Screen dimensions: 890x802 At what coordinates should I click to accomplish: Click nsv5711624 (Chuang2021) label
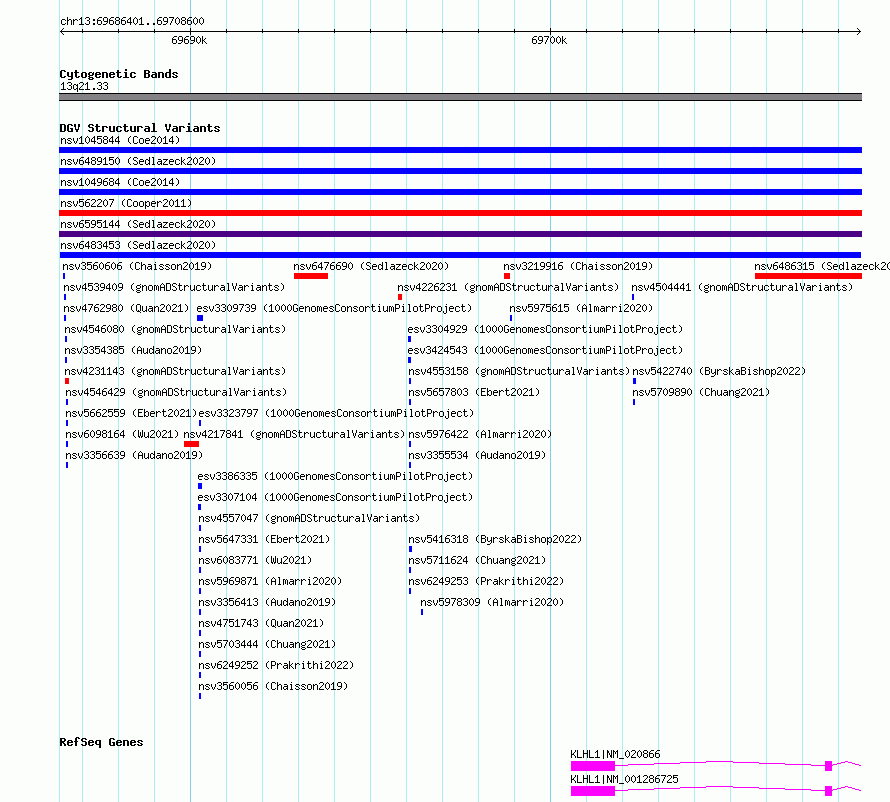point(477,560)
